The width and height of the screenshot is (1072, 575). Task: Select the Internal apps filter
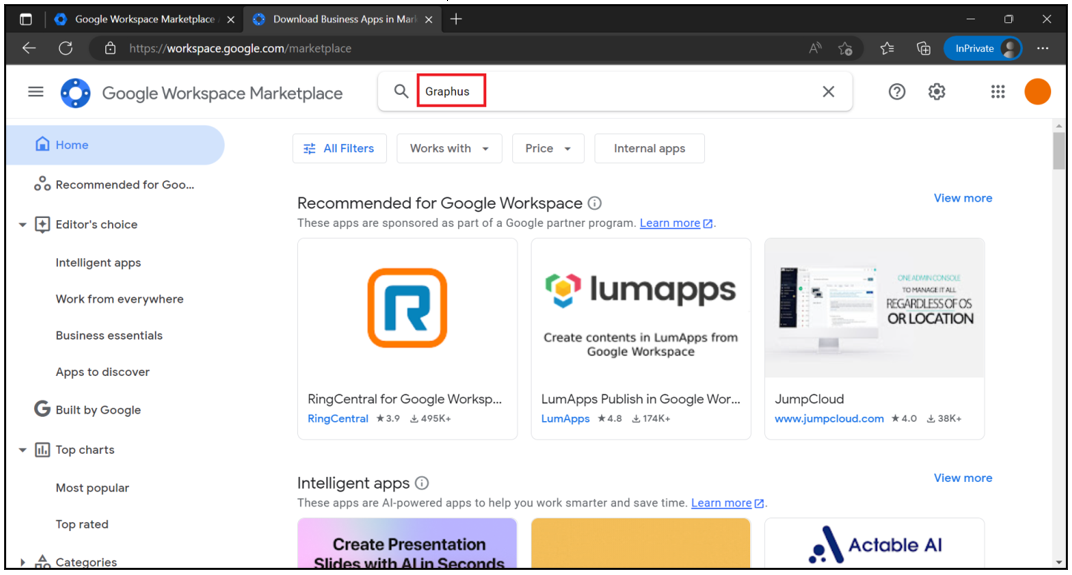649,148
